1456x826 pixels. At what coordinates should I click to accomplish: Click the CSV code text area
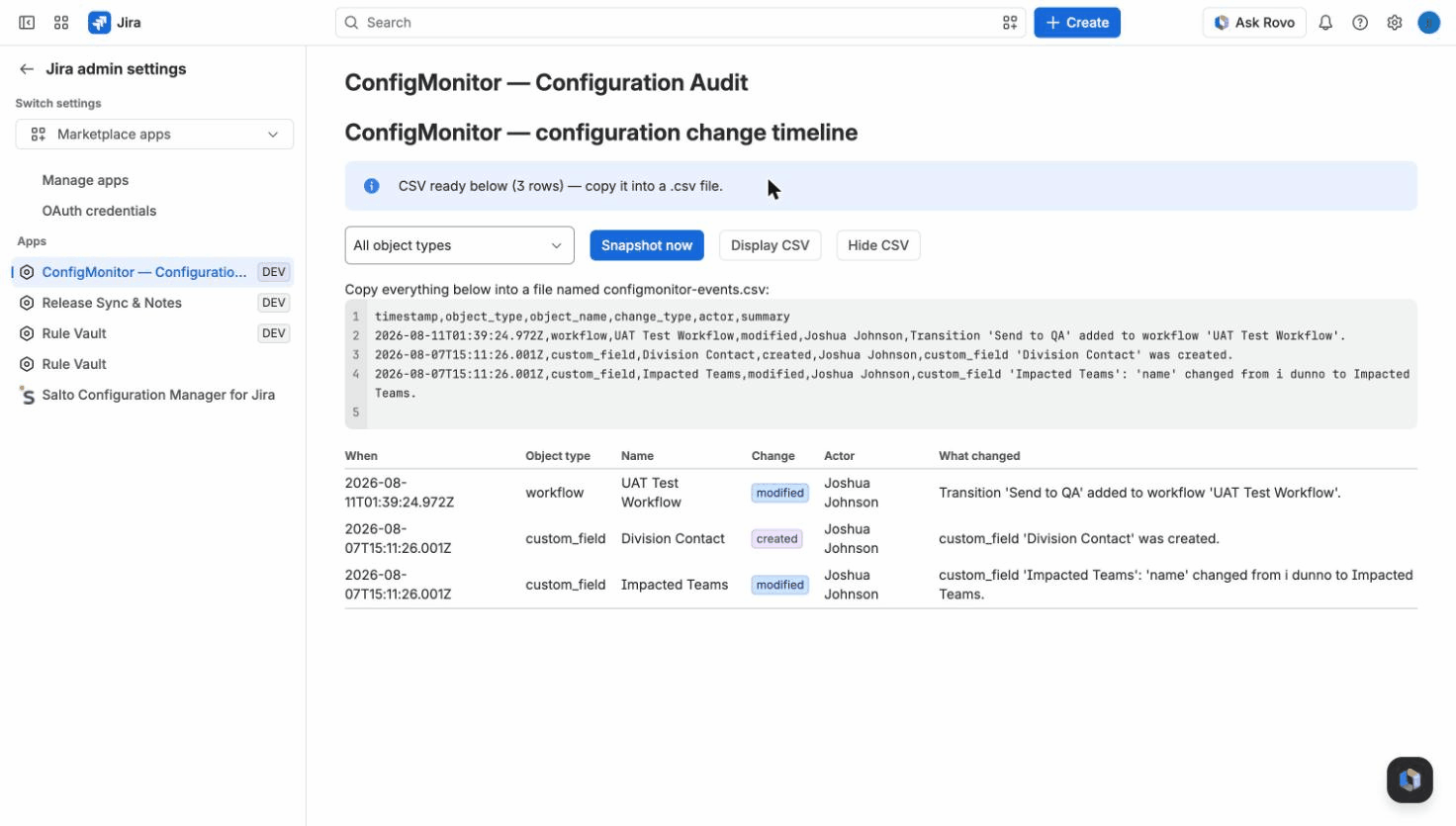(880, 364)
